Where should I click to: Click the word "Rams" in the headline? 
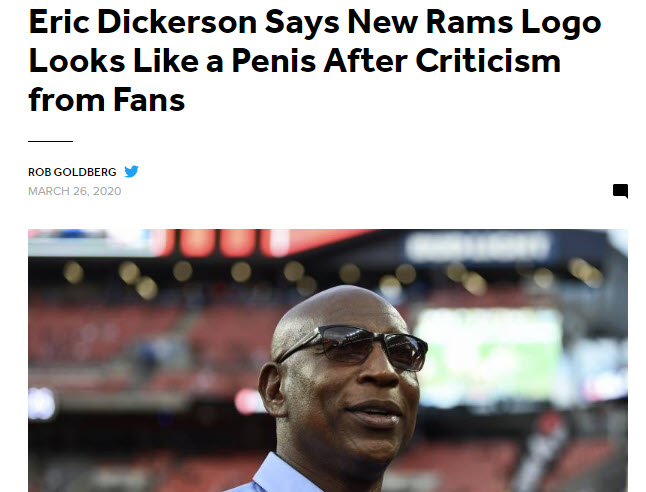pyautogui.click(x=470, y=22)
